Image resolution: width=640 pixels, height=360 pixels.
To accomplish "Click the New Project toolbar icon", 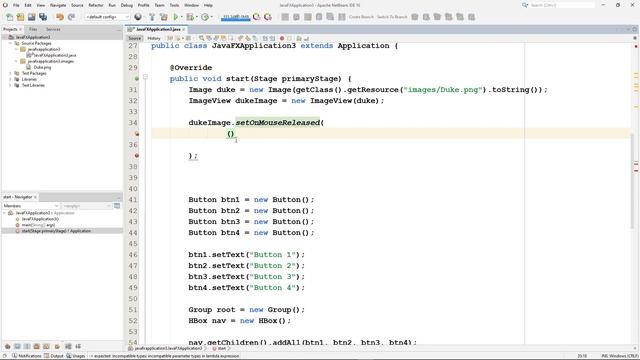I will coord(20,17).
